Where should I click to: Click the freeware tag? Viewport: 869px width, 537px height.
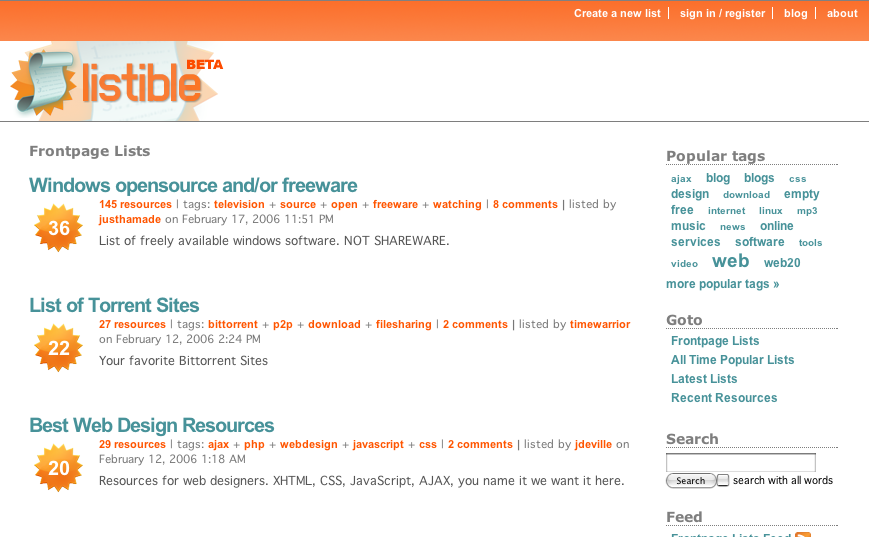coord(395,204)
